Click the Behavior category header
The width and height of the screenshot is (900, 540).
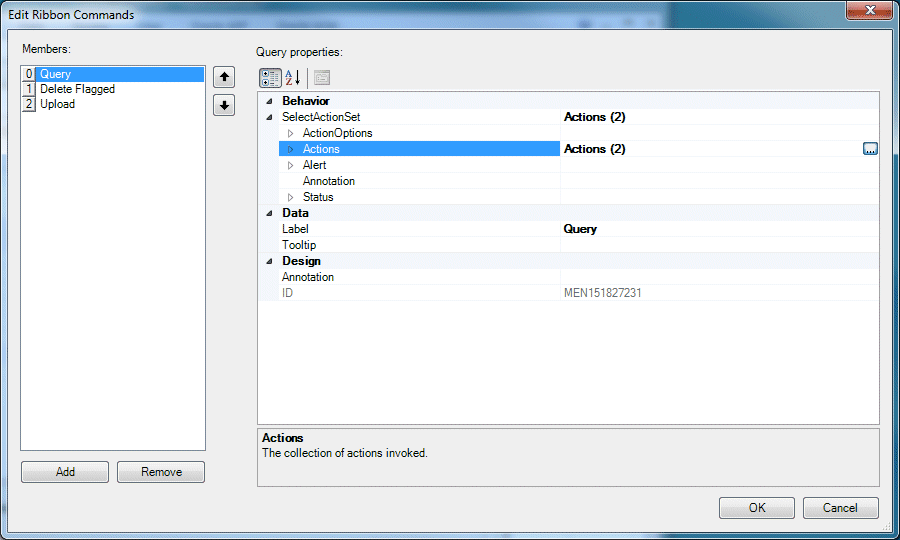[306, 101]
